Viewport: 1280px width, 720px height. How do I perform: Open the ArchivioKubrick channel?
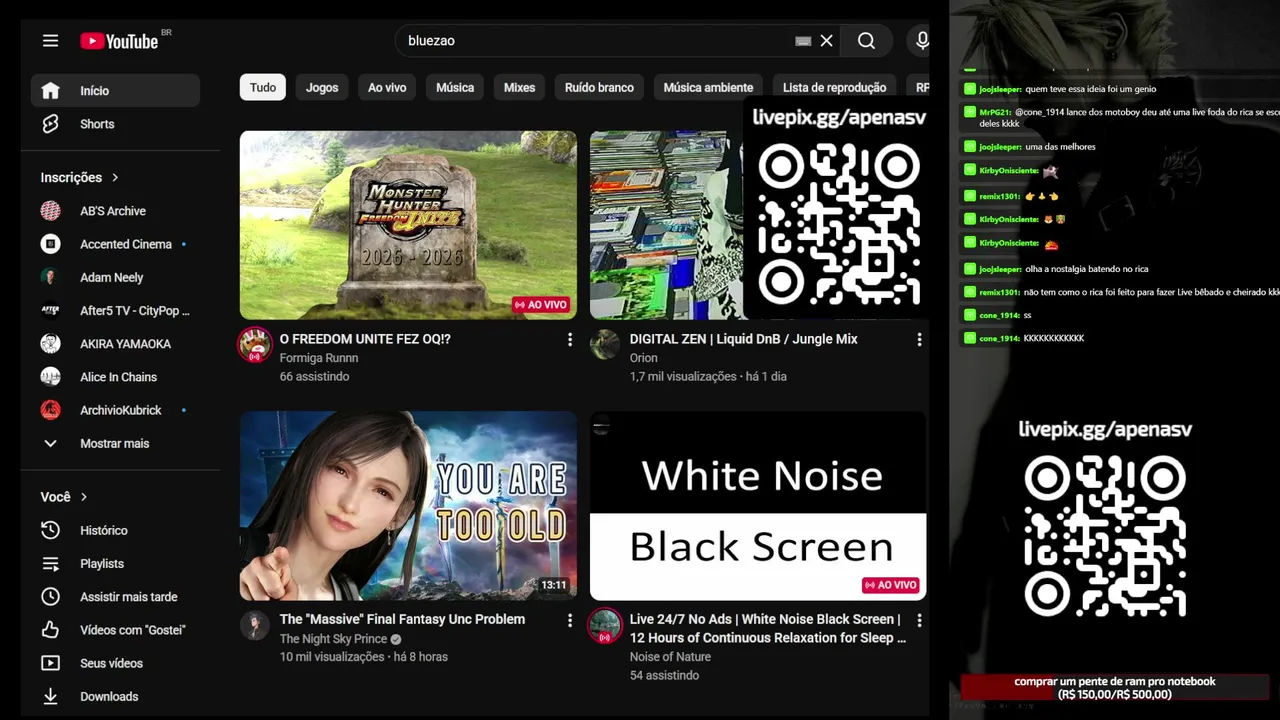tap(115, 410)
